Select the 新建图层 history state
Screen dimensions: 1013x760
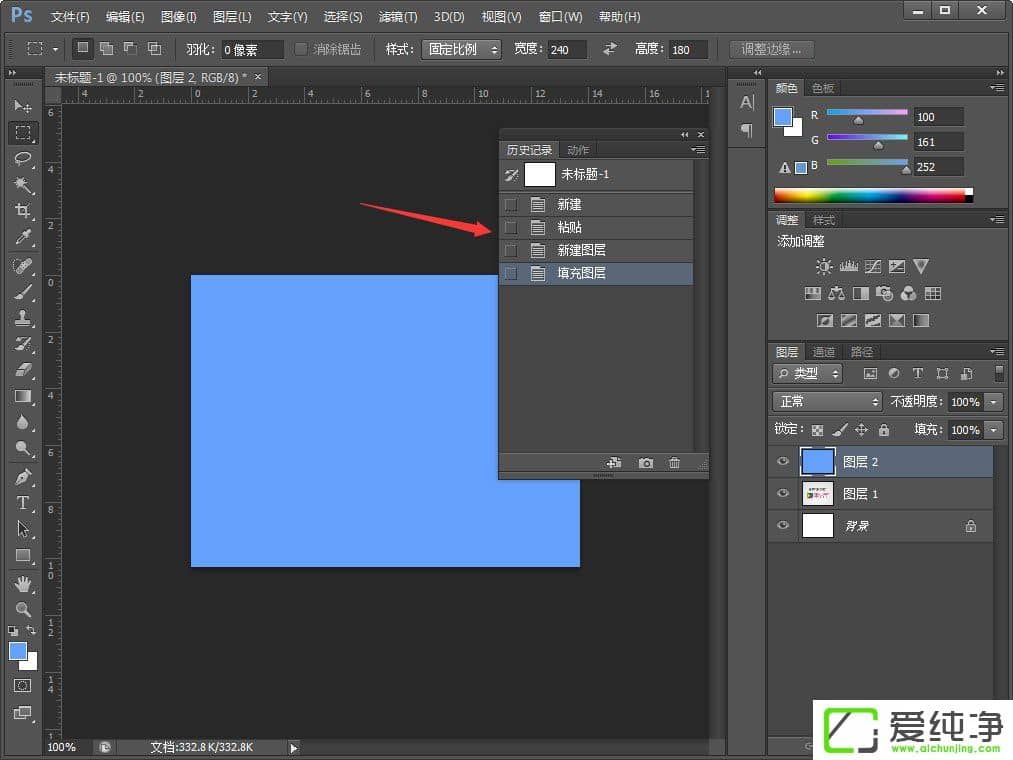581,250
